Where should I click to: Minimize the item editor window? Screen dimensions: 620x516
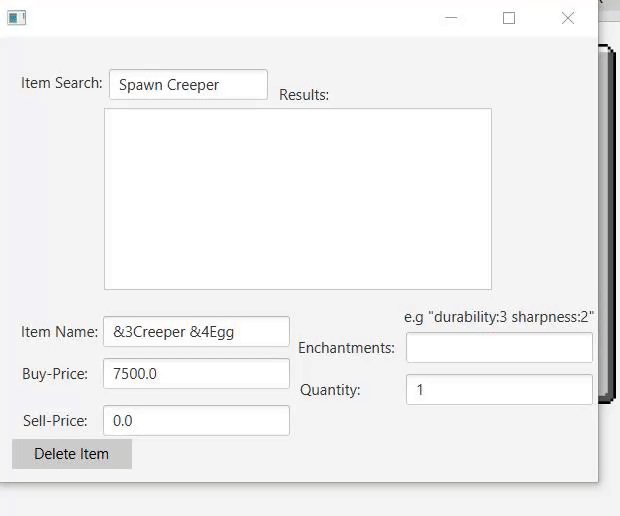[452, 18]
